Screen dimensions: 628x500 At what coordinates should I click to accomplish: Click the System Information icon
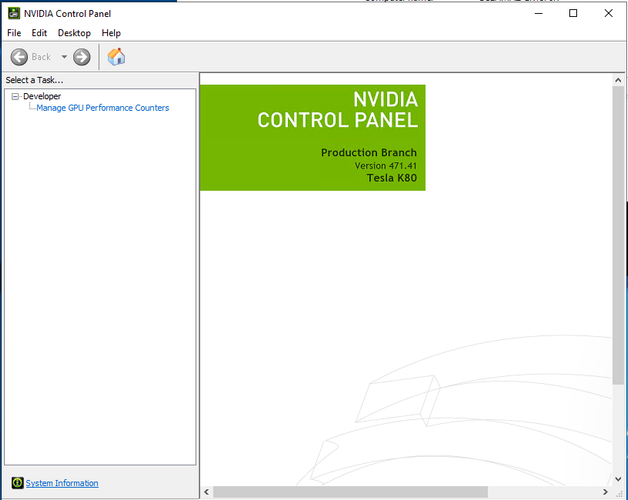click(x=17, y=483)
